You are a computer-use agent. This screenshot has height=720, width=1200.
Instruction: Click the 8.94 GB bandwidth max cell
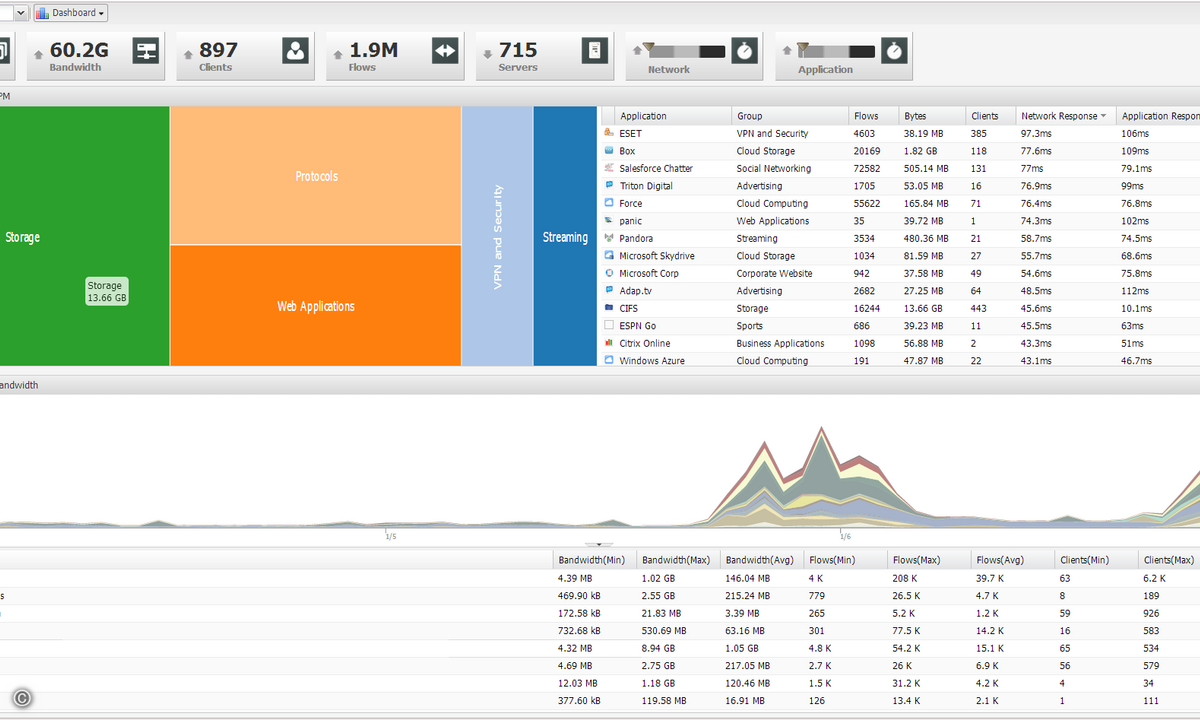[x=659, y=648]
